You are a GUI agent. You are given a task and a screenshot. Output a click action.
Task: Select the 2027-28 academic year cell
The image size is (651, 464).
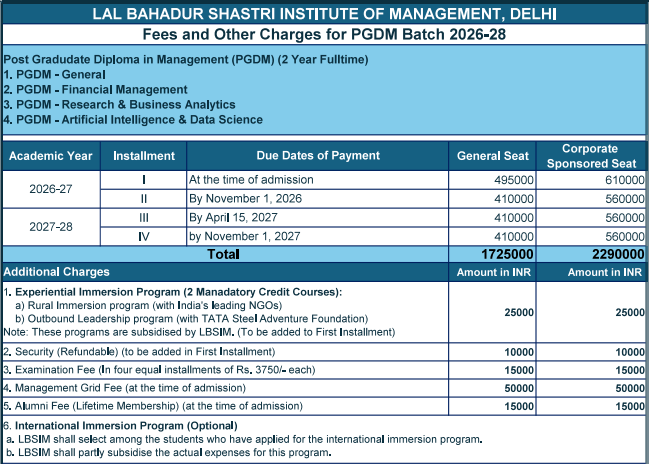point(50,227)
